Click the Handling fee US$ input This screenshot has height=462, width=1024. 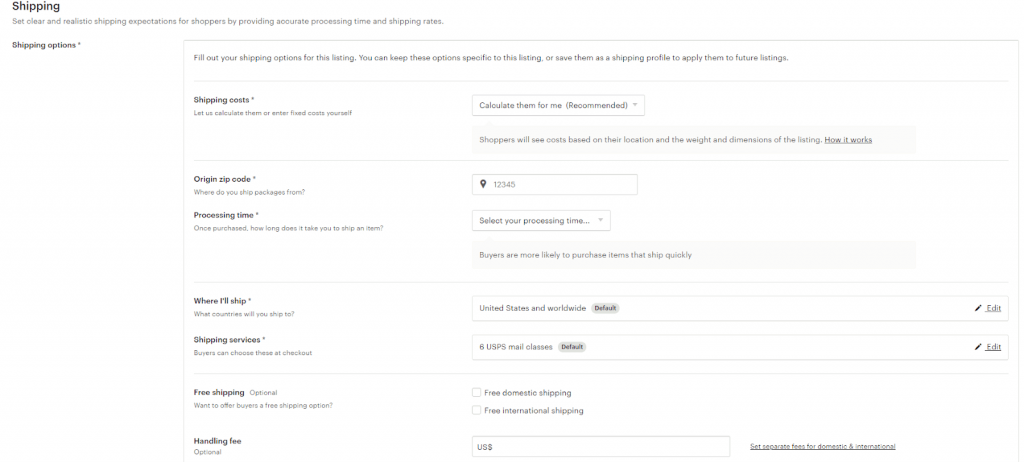coord(600,447)
